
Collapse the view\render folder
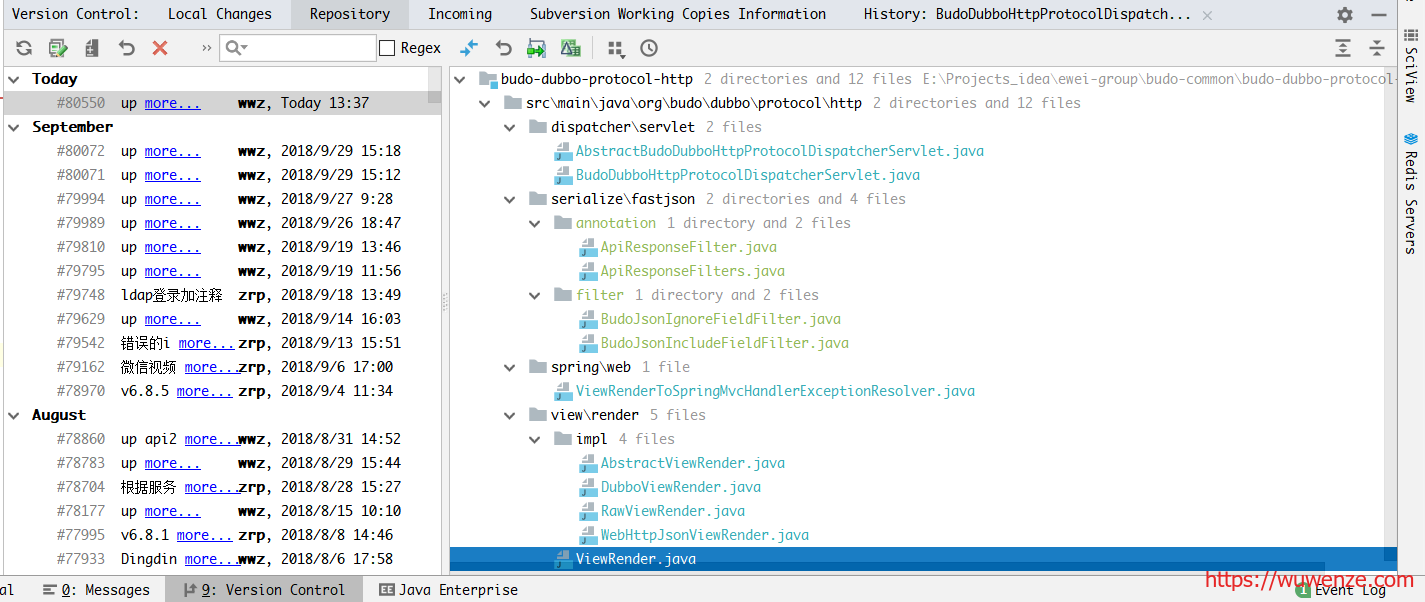tap(509, 415)
